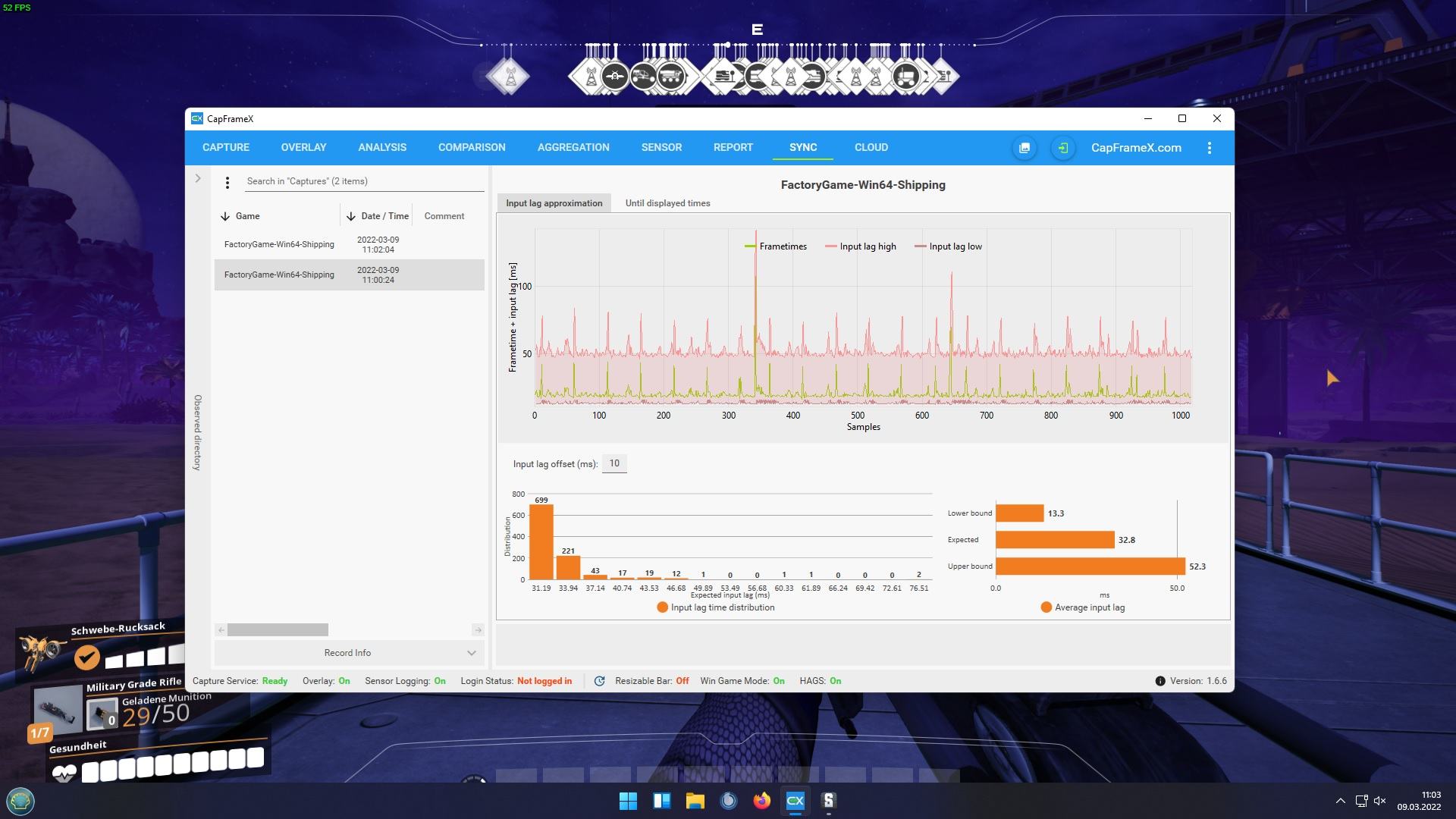Click the 221 histogram bar

tap(568, 568)
